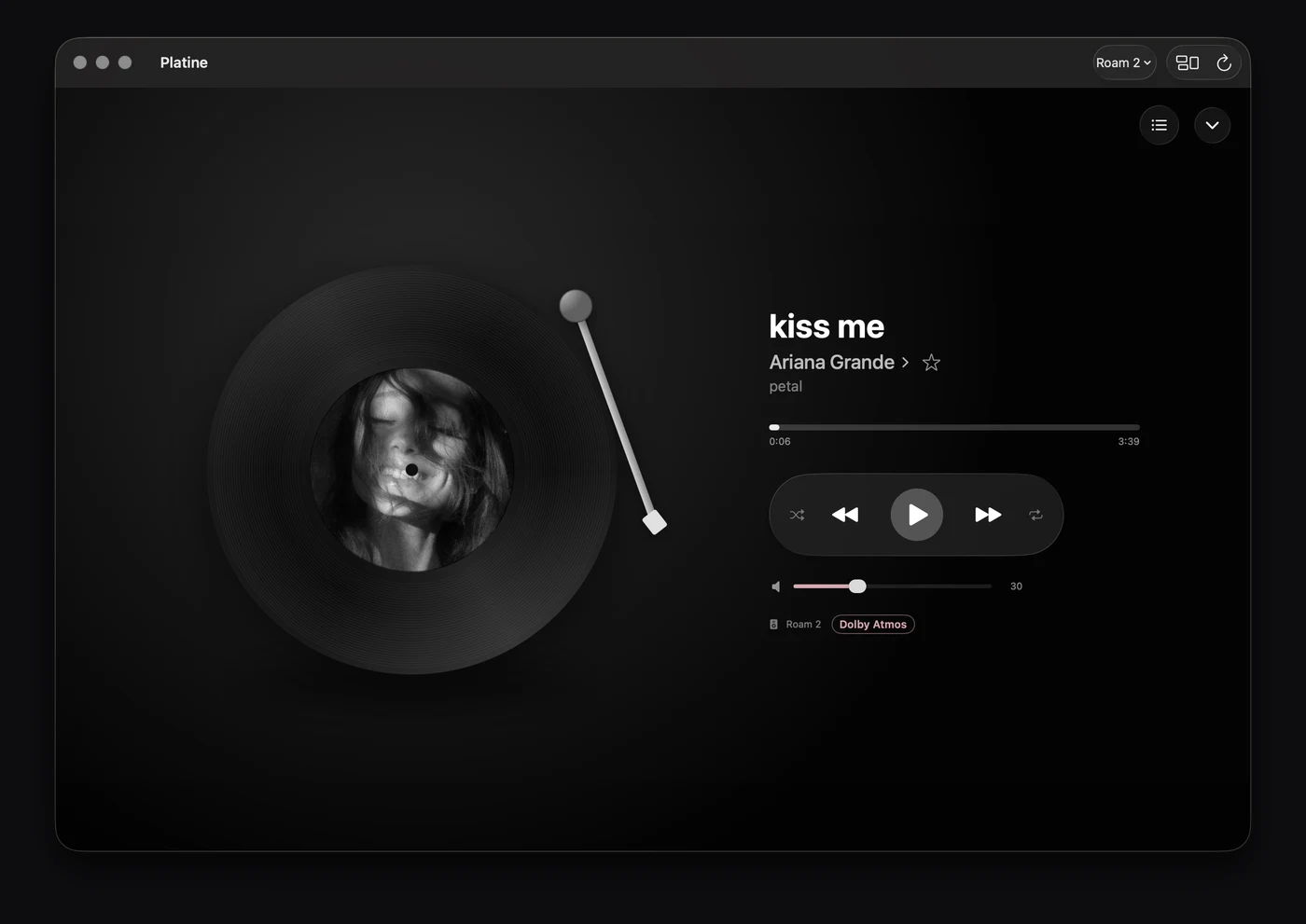
Task: Click the turntable tonearm head
Action: [x=655, y=522]
